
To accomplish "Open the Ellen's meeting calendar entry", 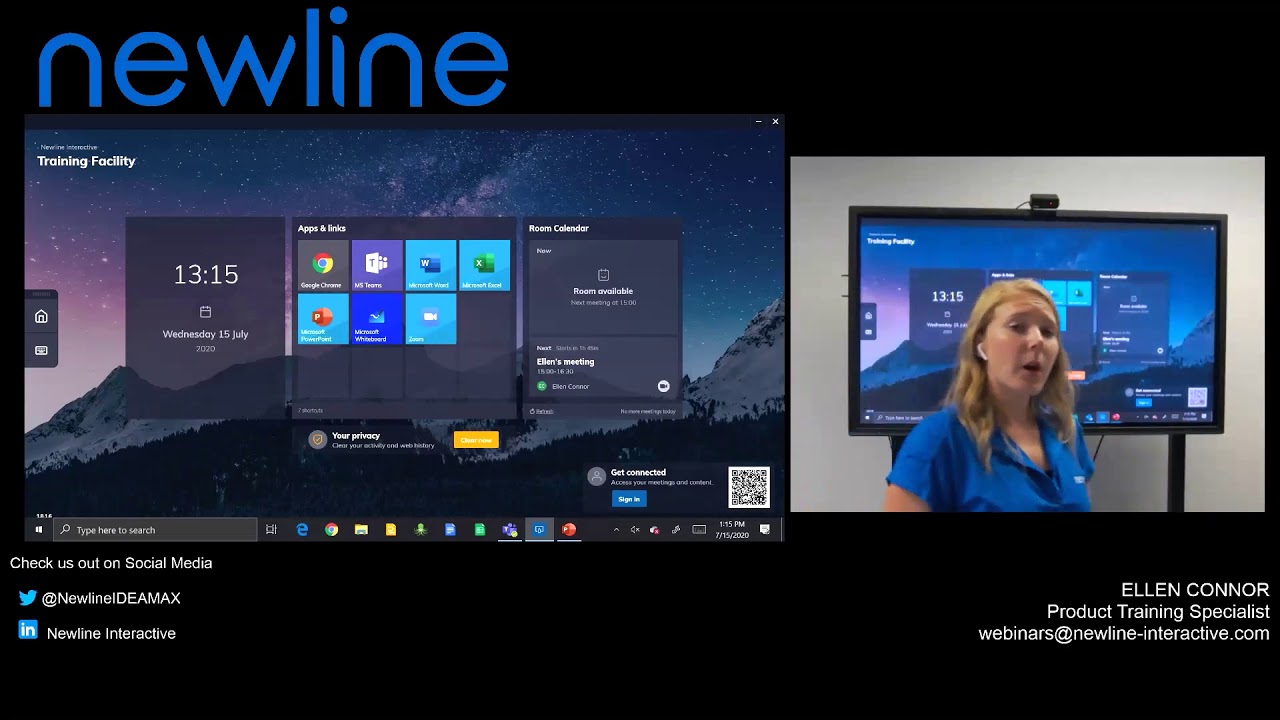I will [603, 367].
